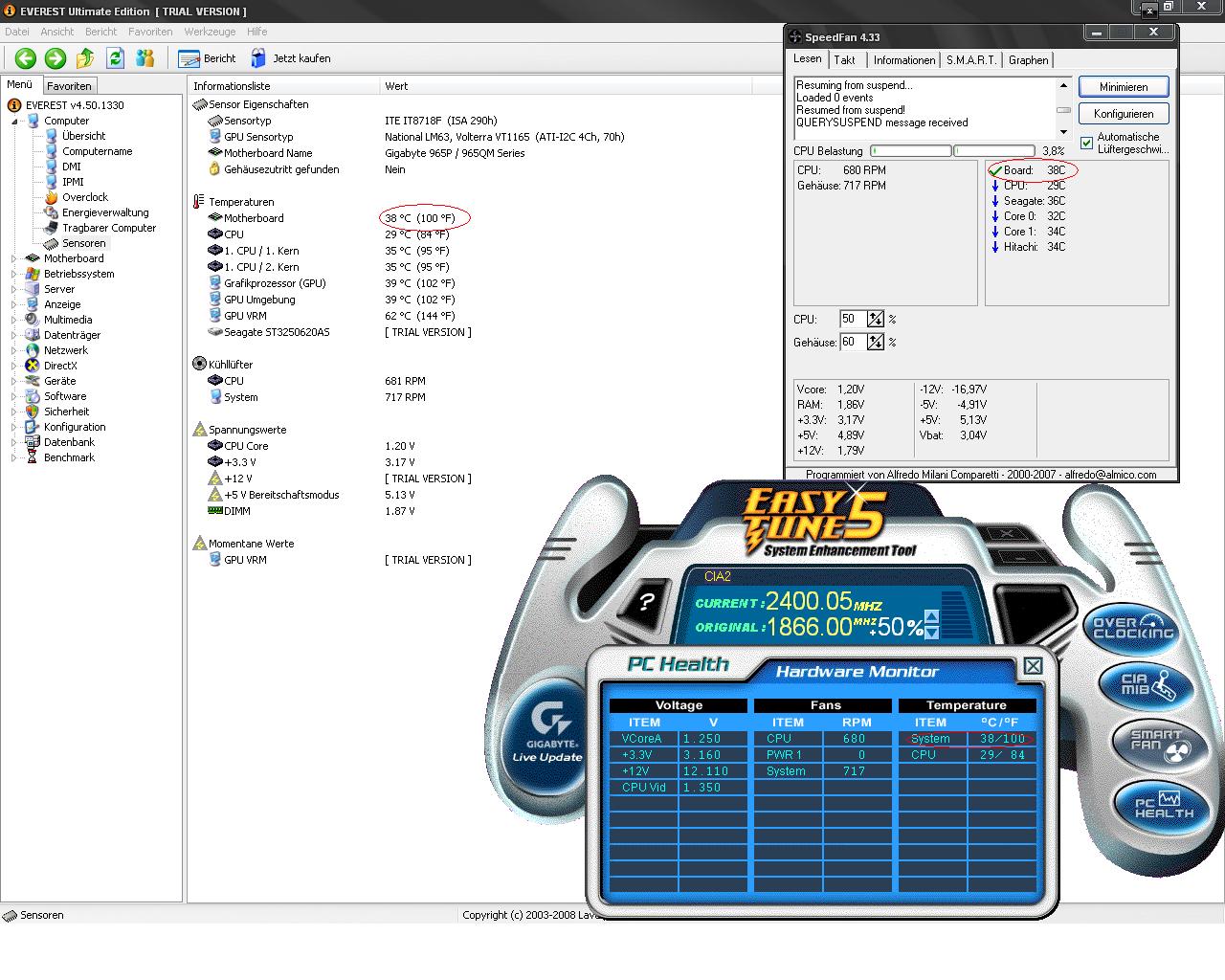This screenshot has width=1225, height=980.
Task: Refresh sensor data with the refresh page icon
Action: [116, 58]
